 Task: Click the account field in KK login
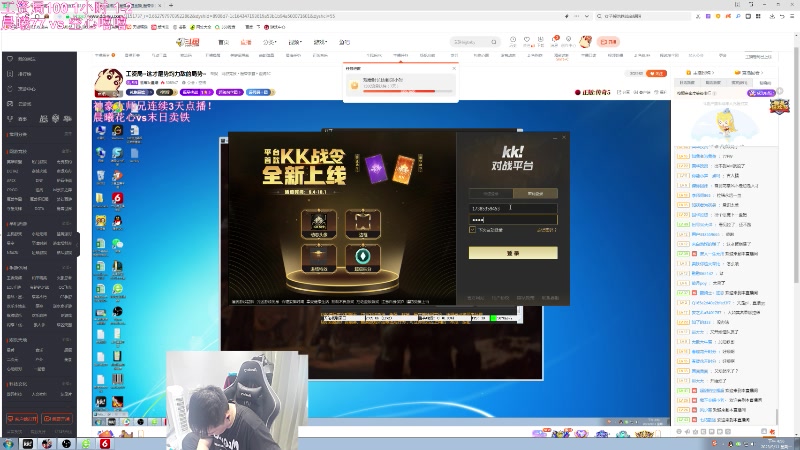(513, 208)
